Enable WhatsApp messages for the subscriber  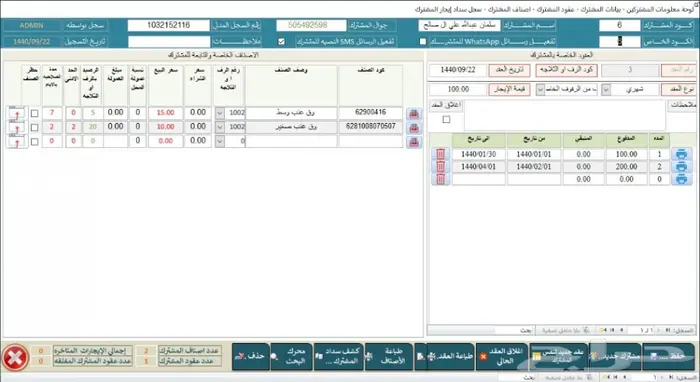(x=423, y=42)
